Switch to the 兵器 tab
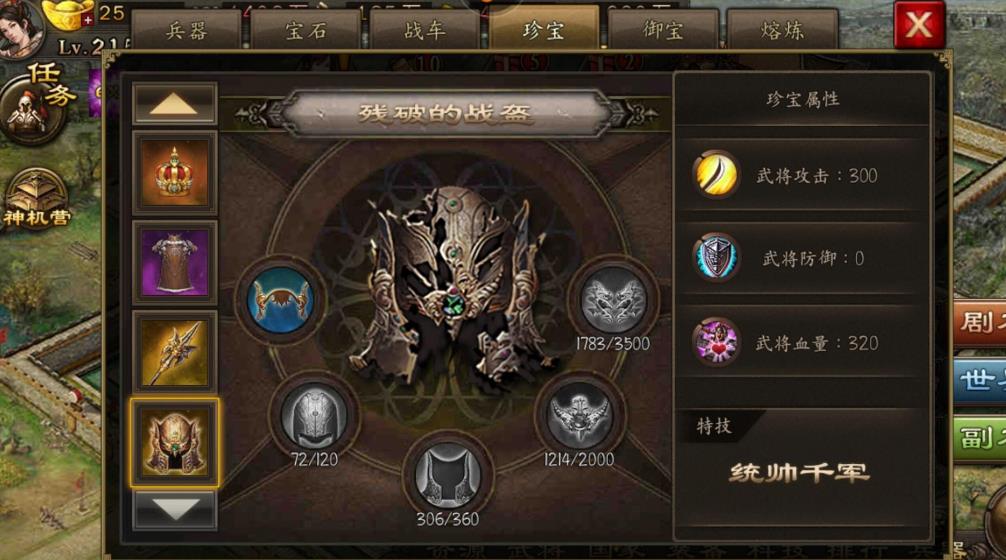The height and width of the screenshot is (560, 1006). pyautogui.click(x=186, y=30)
